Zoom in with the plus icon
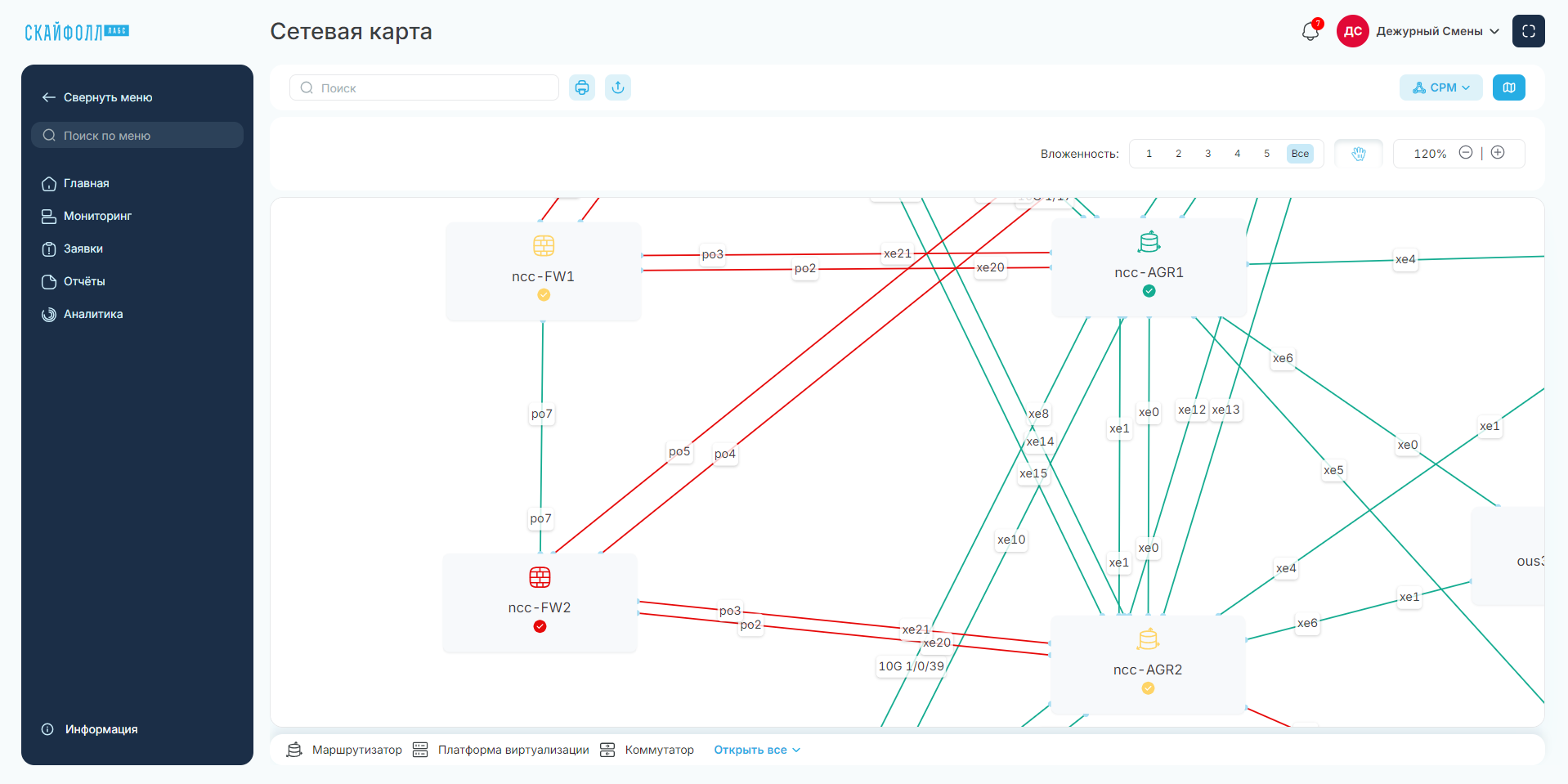 tap(1498, 153)
